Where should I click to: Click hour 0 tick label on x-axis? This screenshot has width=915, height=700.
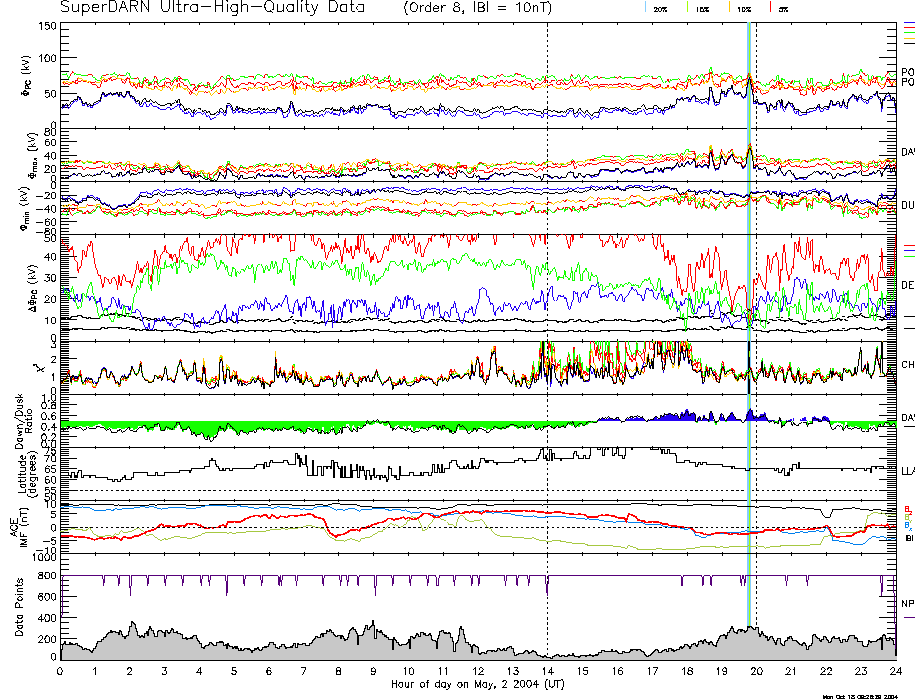pos(61,672)
